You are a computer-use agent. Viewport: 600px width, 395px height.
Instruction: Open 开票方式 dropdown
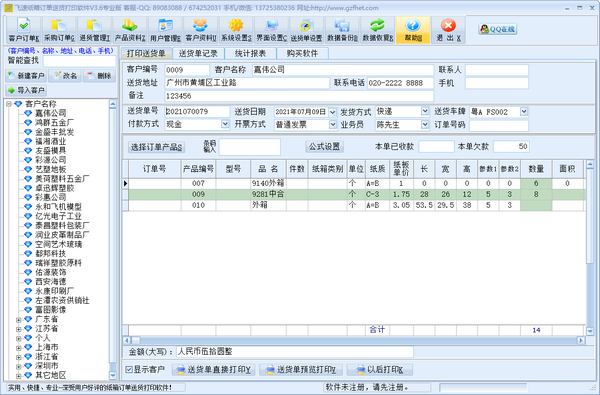[333, 125]
